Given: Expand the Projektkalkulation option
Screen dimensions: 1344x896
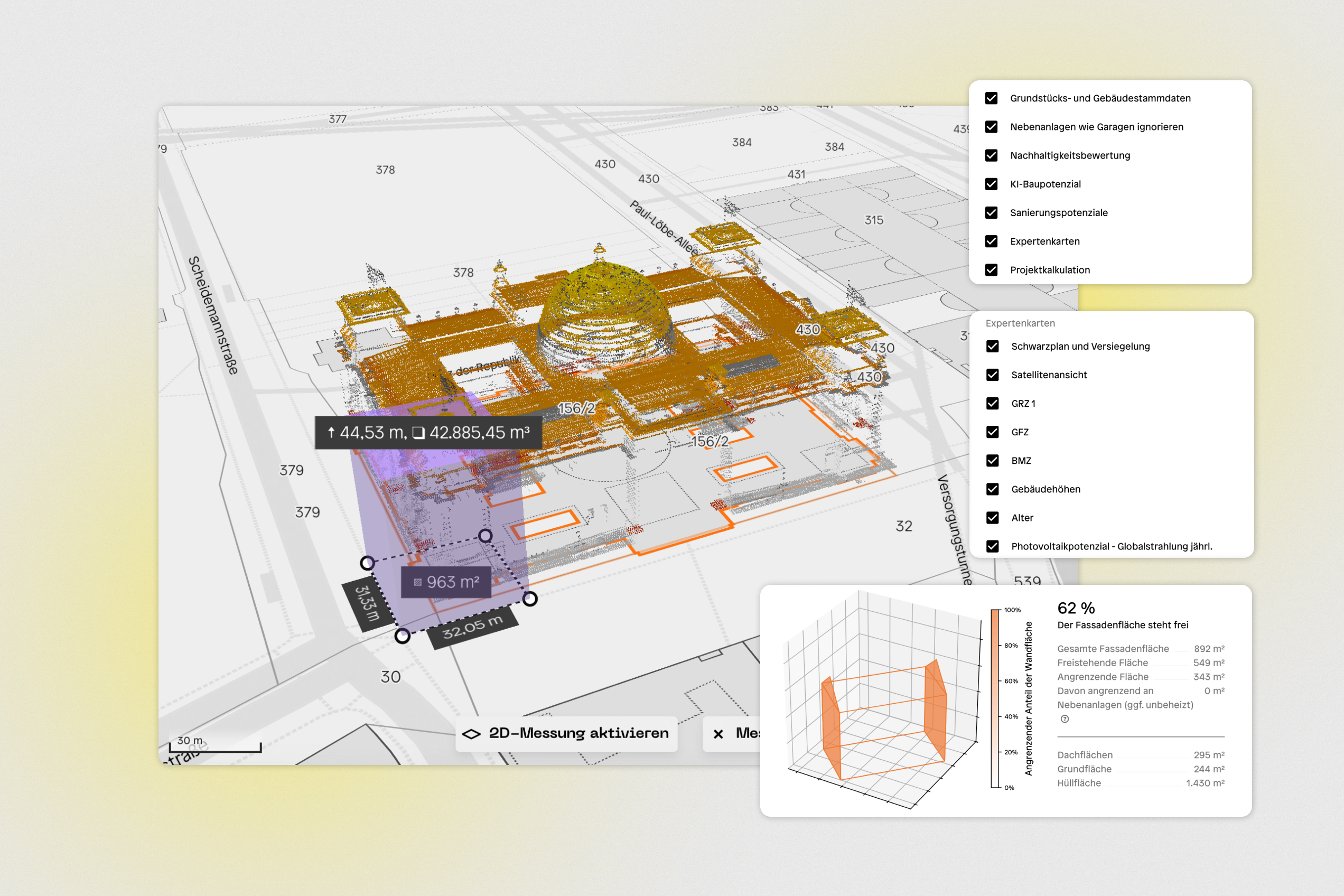Looking at the screenshot, I should [1050, 270].
